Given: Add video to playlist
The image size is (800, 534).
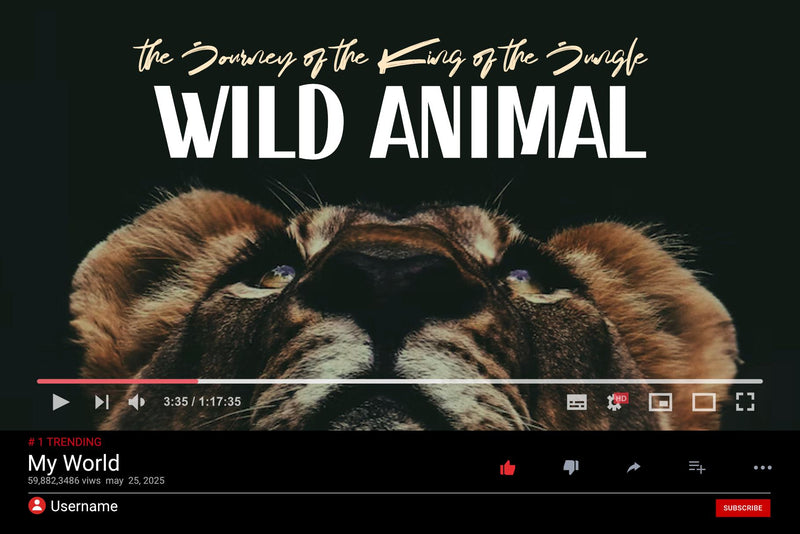Looking at the screenshot, I should pos(697,467).
